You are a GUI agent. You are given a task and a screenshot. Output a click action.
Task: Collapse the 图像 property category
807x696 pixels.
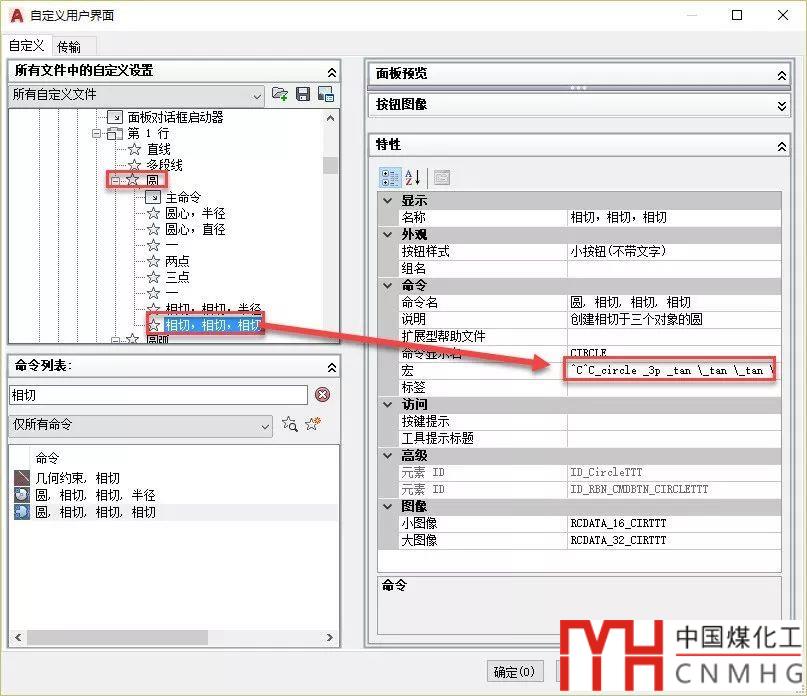click(x=388, y=507)
